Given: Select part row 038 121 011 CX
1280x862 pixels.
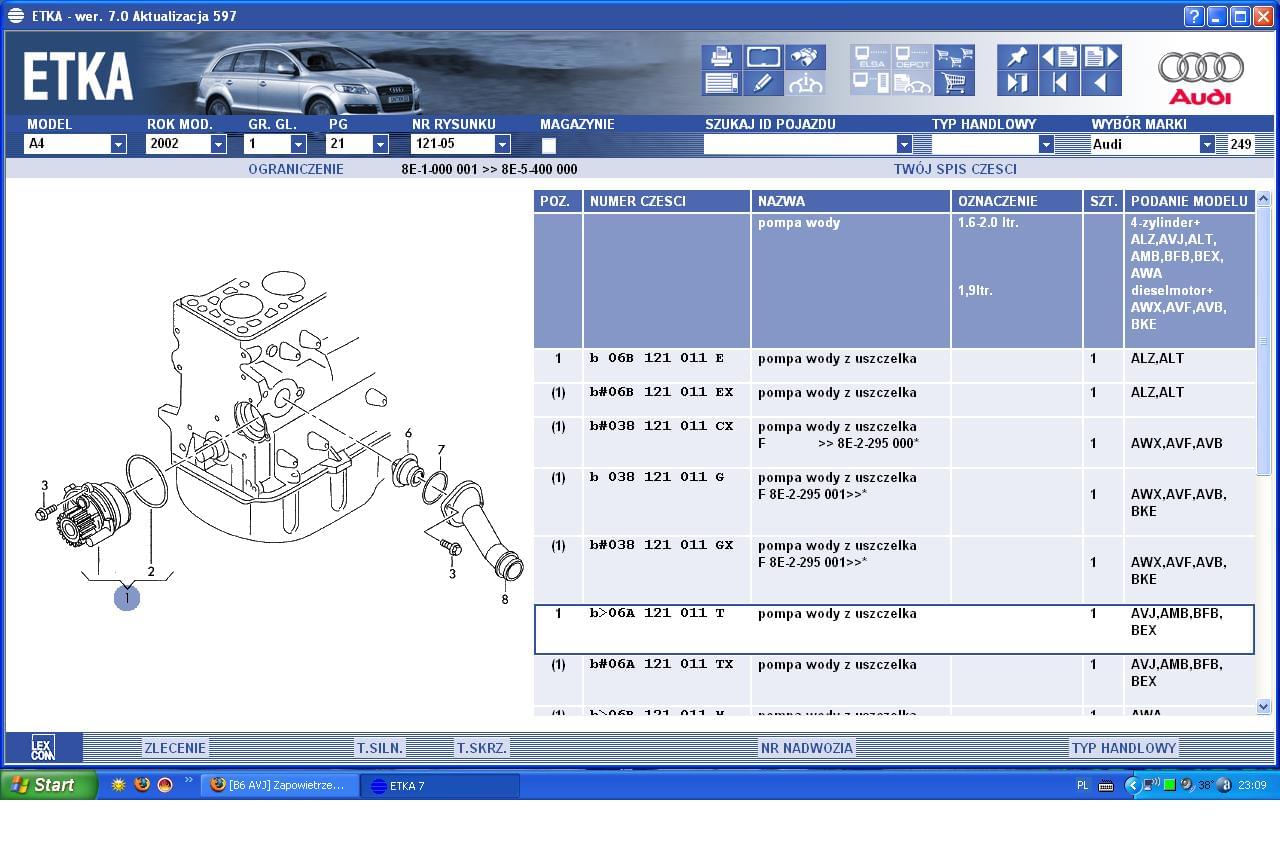Looking at the screenshot, I should [x=894, y=442].
